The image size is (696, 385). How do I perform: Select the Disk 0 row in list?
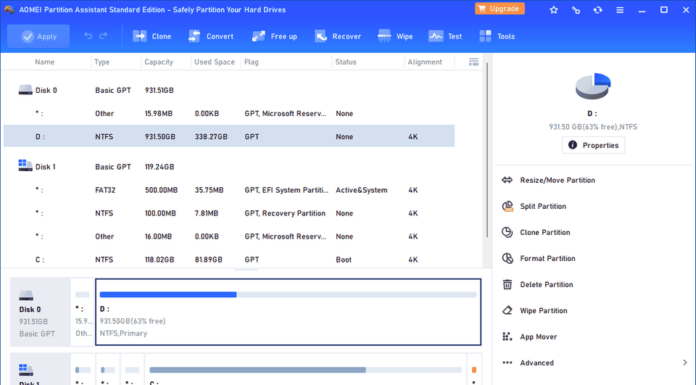coord(229,90)
